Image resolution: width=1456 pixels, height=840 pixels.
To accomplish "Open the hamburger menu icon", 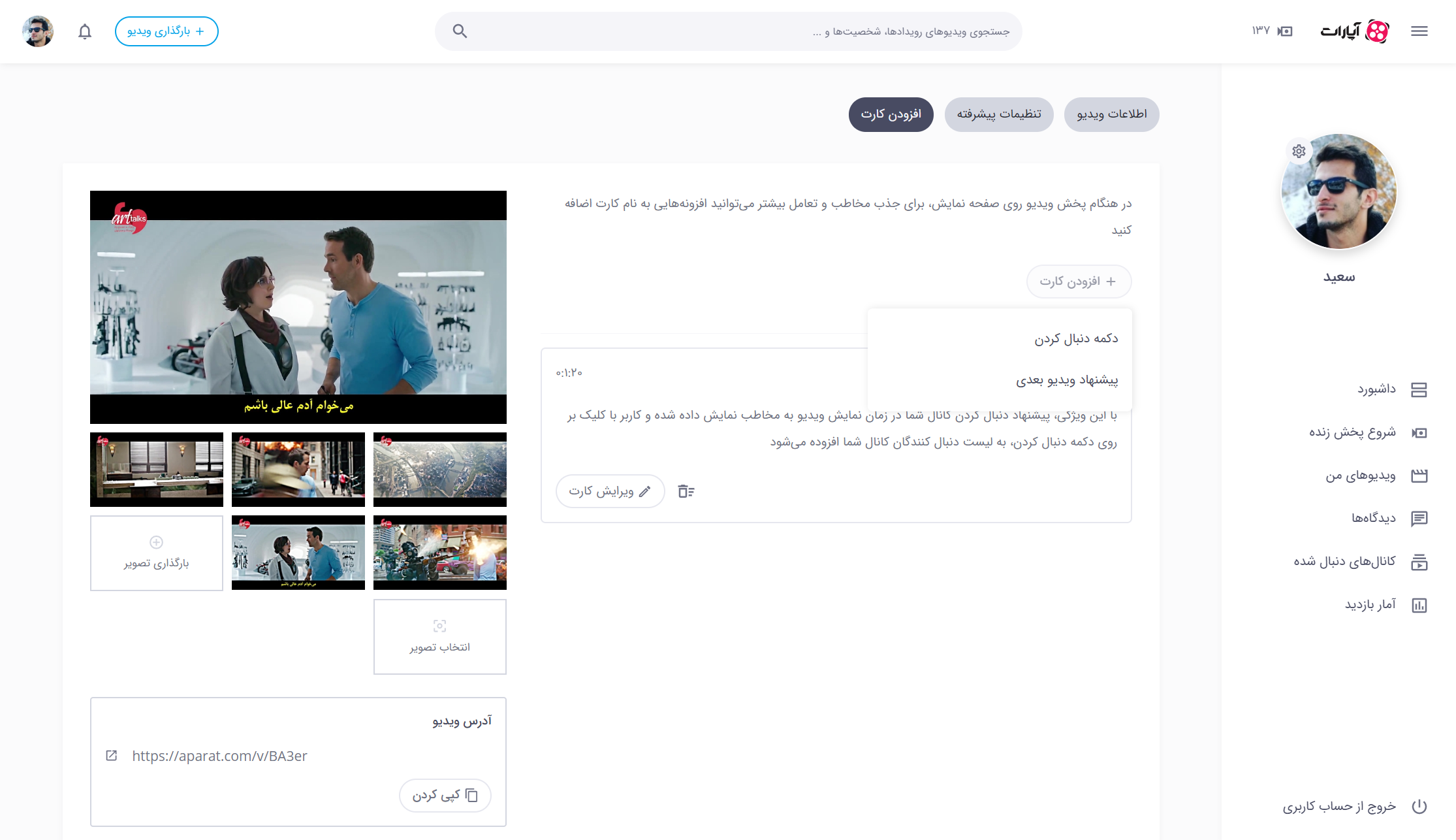I will coord(1419,31).
